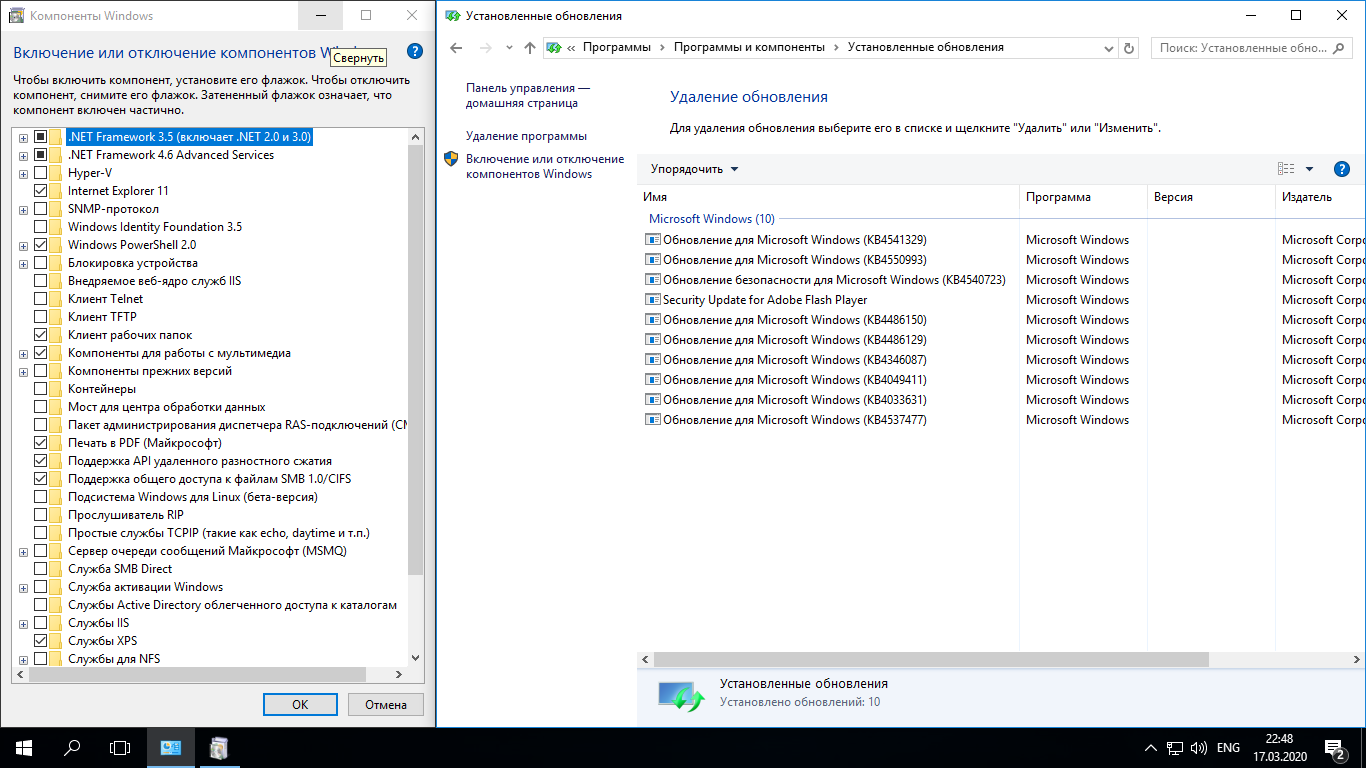The width and height of the screenshot is (1366, 768).
Task: Expand the .NET Framework 3.5 tree node
Action: pos(23,137)
